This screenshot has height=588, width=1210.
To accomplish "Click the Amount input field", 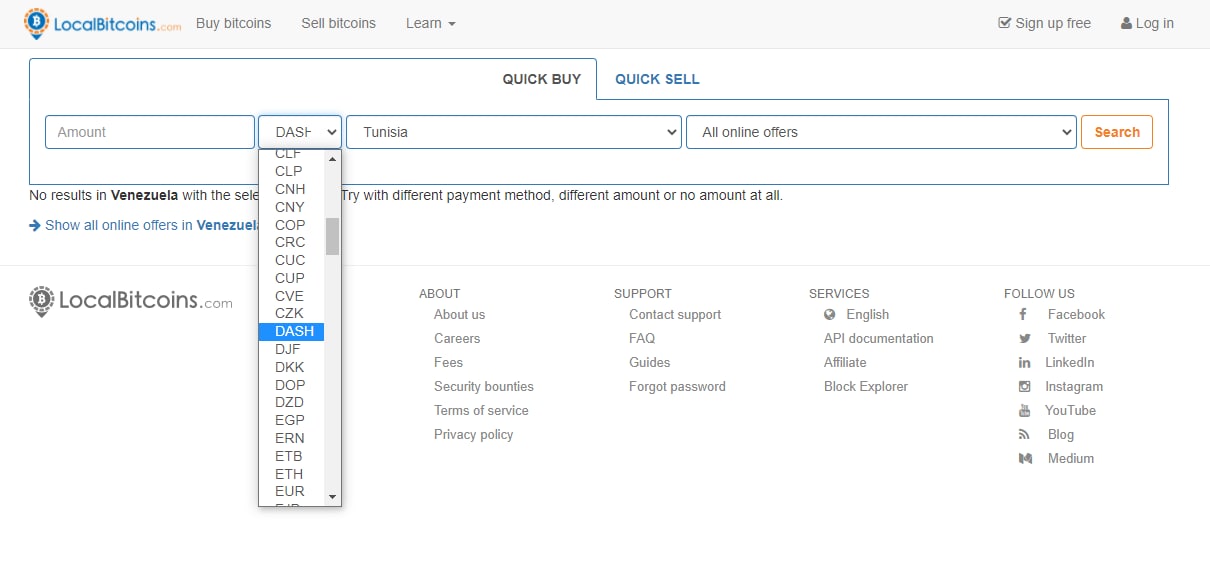I will [150, 132].
